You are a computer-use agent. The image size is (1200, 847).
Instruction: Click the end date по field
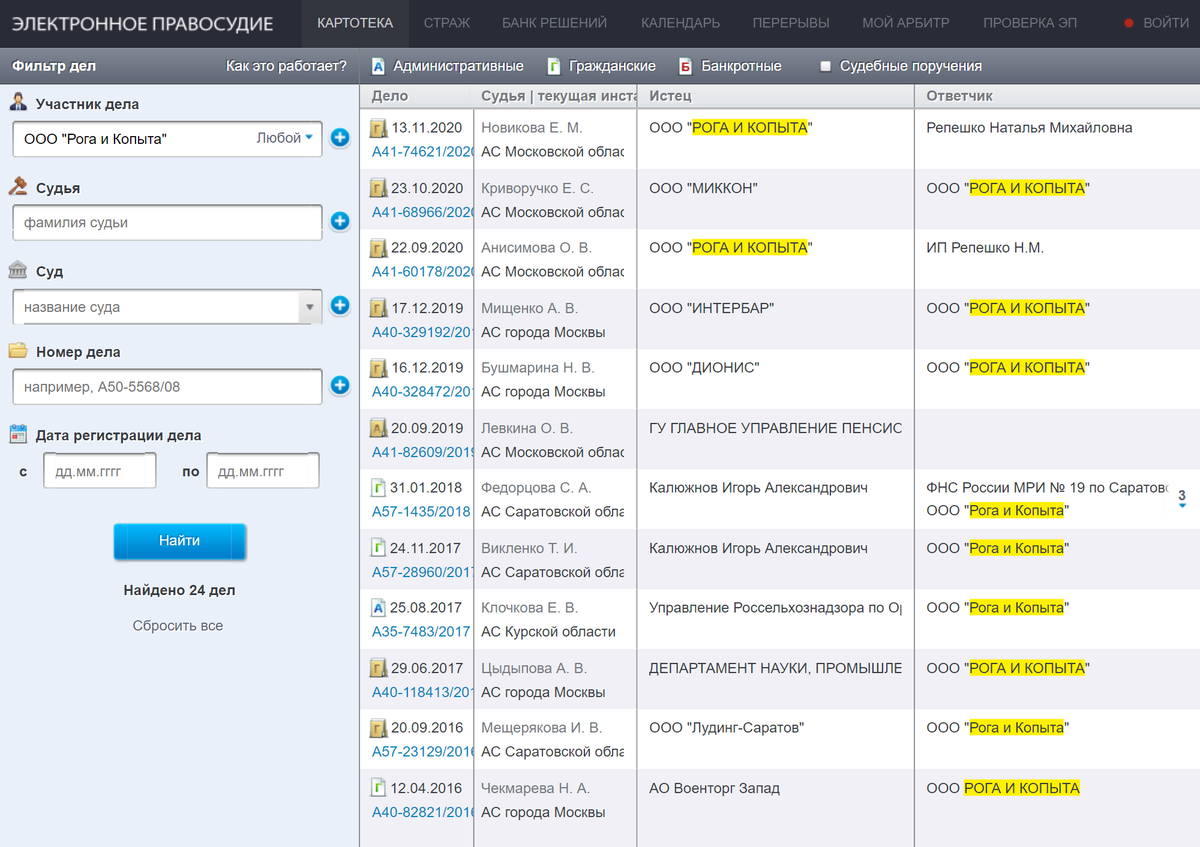click(x=263, y=471)
